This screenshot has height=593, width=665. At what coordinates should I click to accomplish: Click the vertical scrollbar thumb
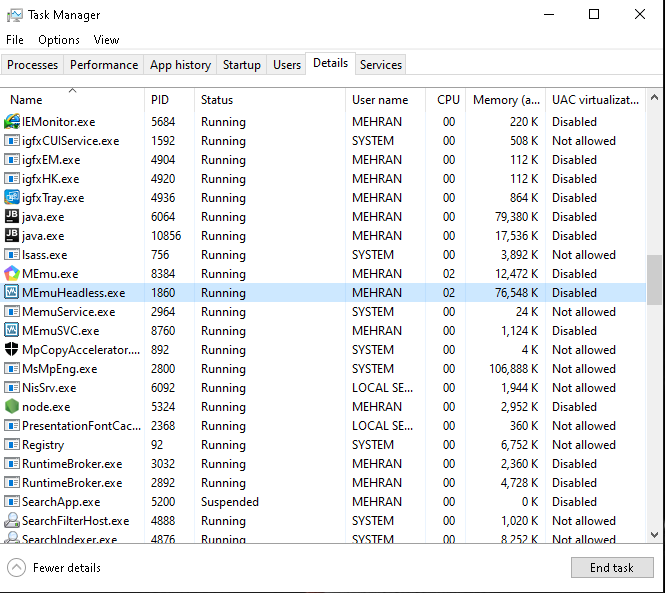coord(654,280)
